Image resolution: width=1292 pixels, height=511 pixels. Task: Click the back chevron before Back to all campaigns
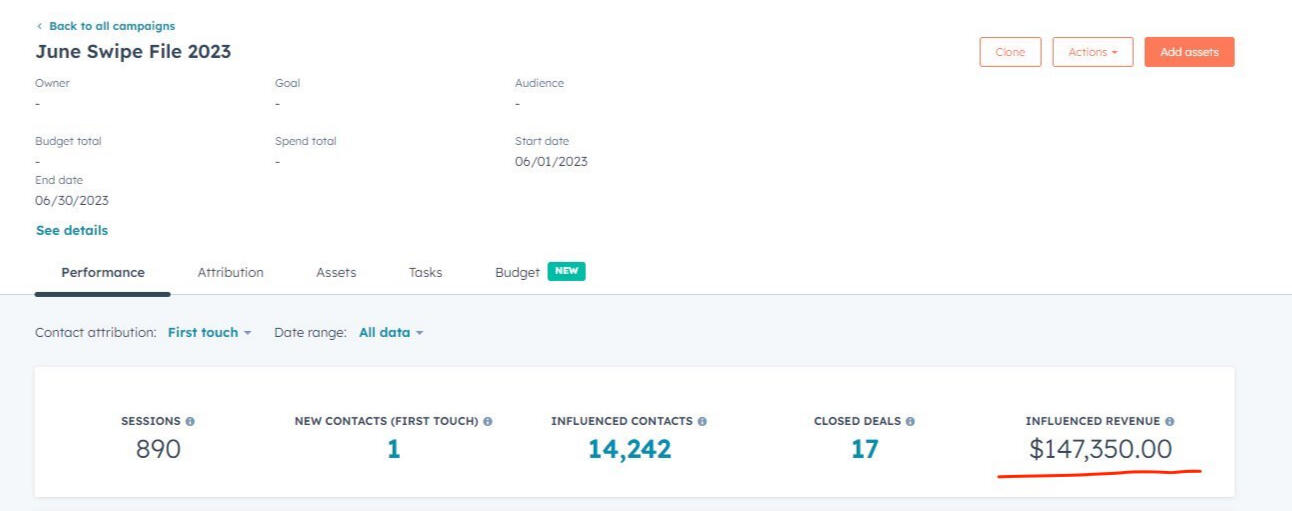click(x=39, y=26)
